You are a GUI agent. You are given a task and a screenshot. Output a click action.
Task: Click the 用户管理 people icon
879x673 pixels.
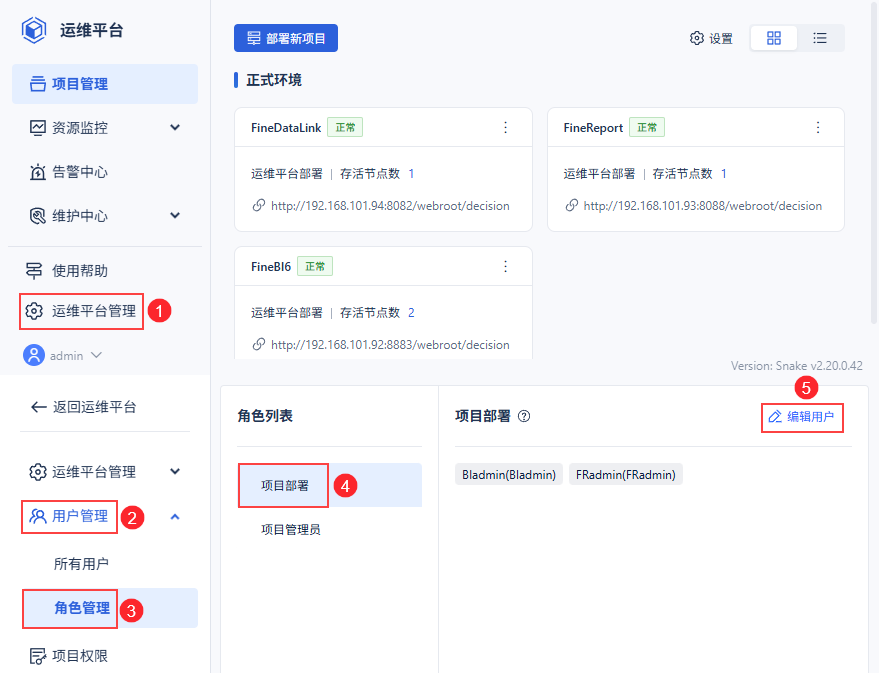(x=38, y=516)
